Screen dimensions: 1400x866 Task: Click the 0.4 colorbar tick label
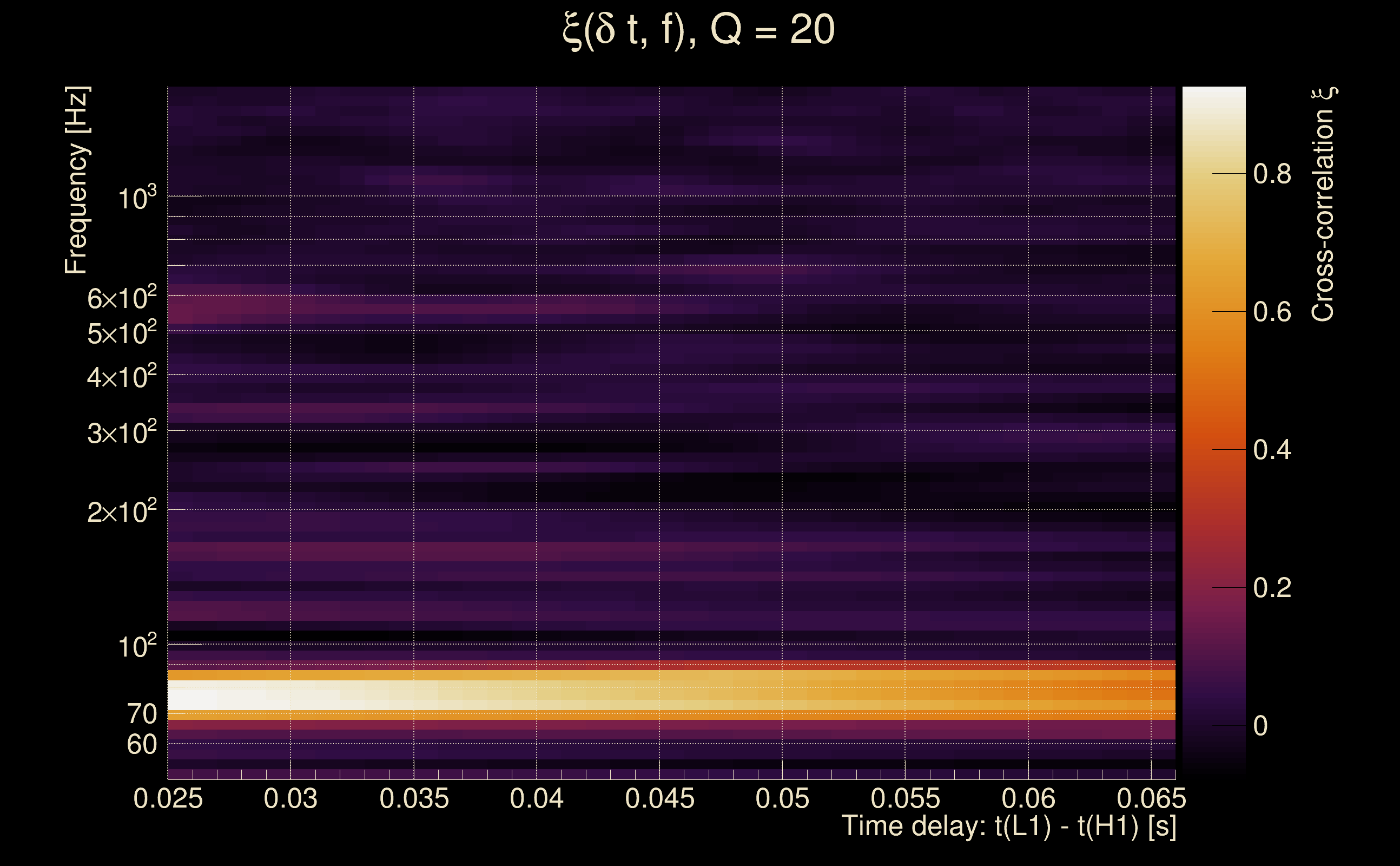(1272, 450)
